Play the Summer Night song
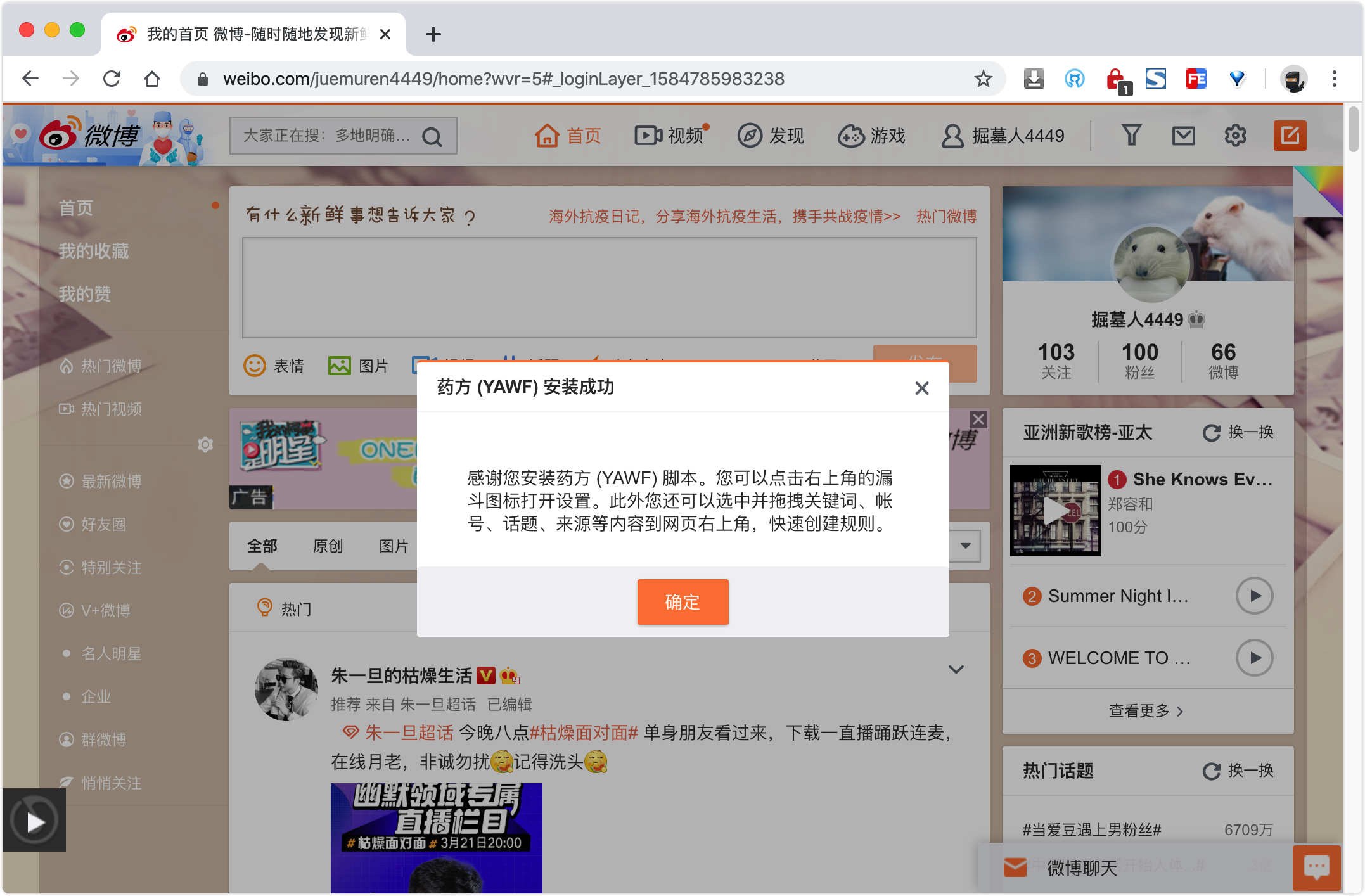 click(1254, 596)
